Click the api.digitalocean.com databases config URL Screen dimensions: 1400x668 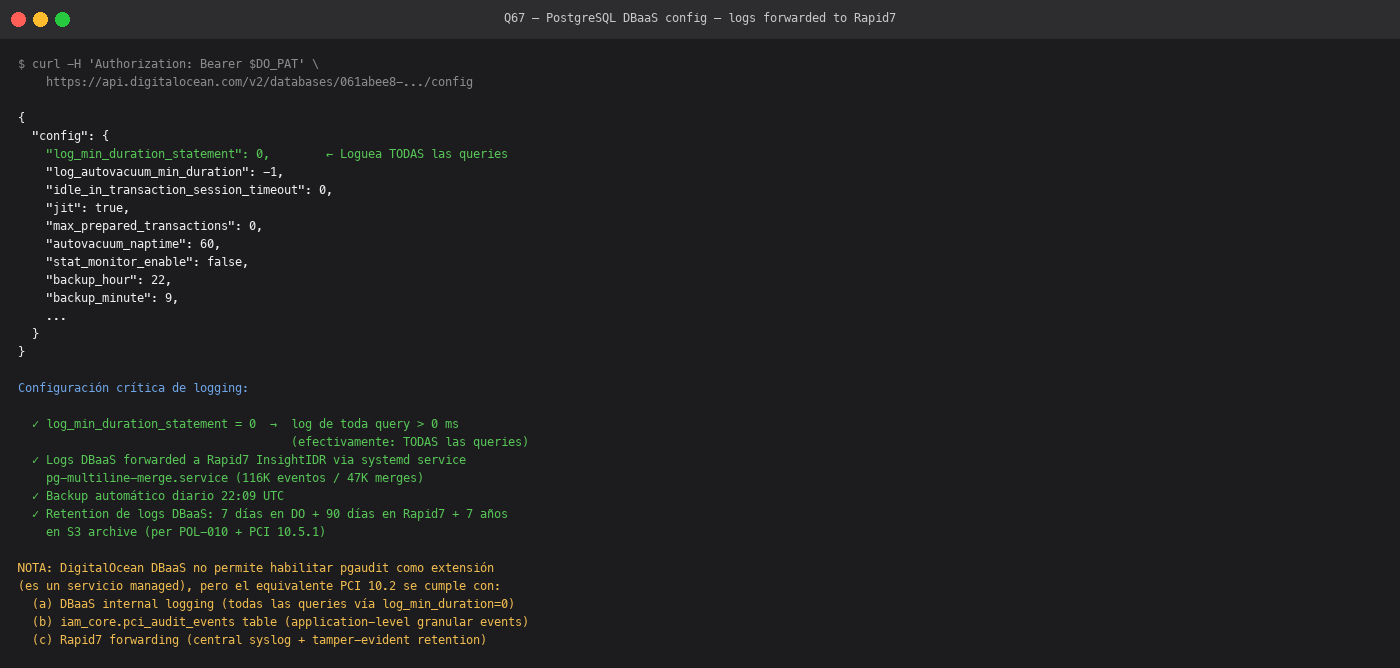259,82
